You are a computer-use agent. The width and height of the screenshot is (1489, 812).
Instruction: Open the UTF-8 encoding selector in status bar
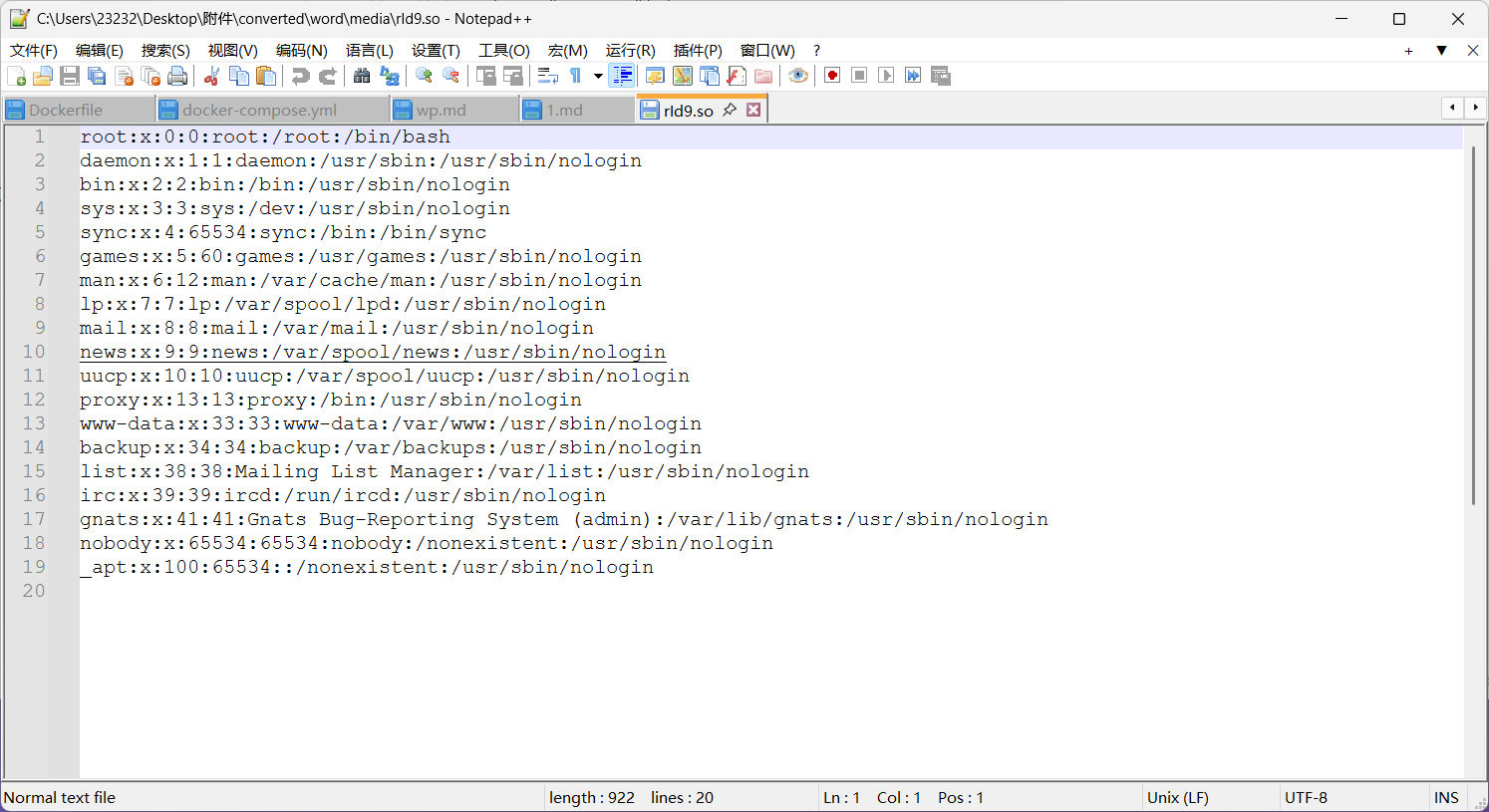(1306, 797)
